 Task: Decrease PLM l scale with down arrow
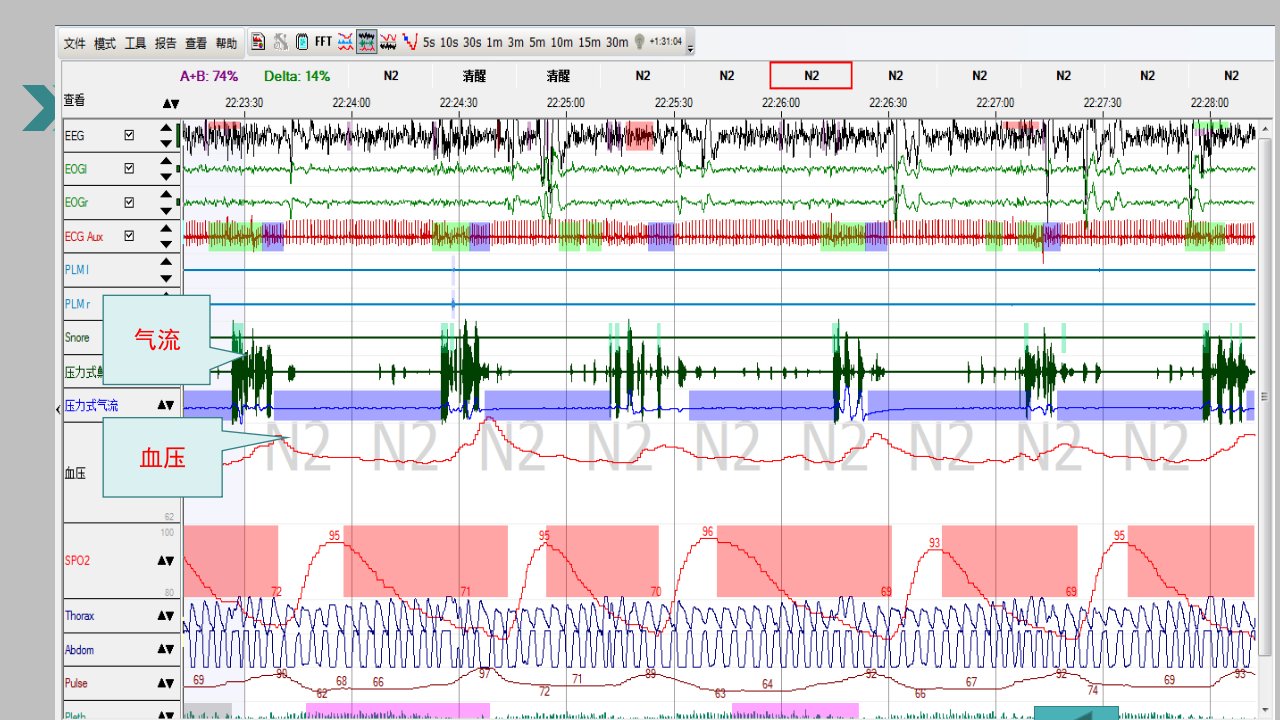pyautogui.click(x=166, y=277)
